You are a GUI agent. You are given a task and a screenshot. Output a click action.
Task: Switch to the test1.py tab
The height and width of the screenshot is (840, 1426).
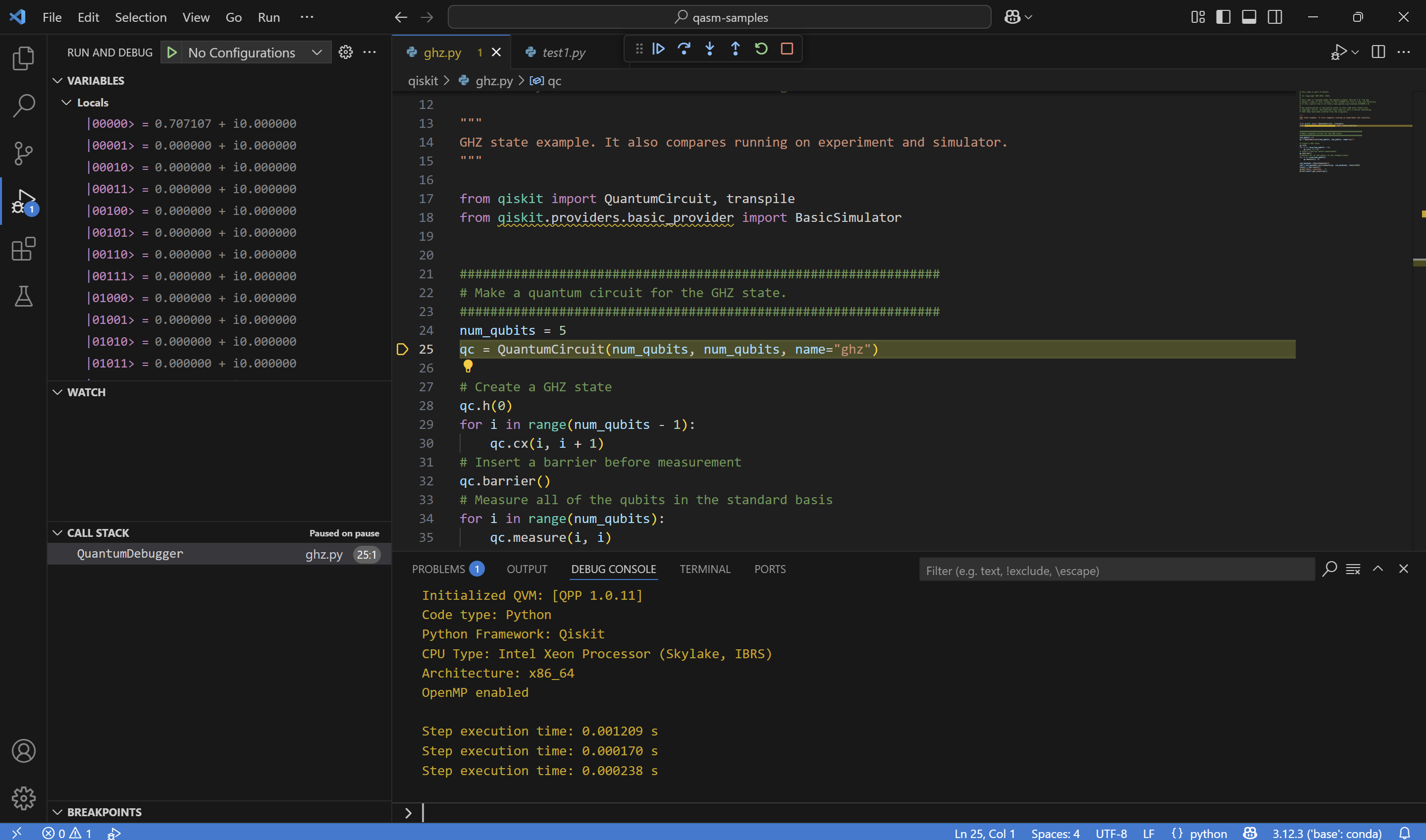click(x=564, y=52)
